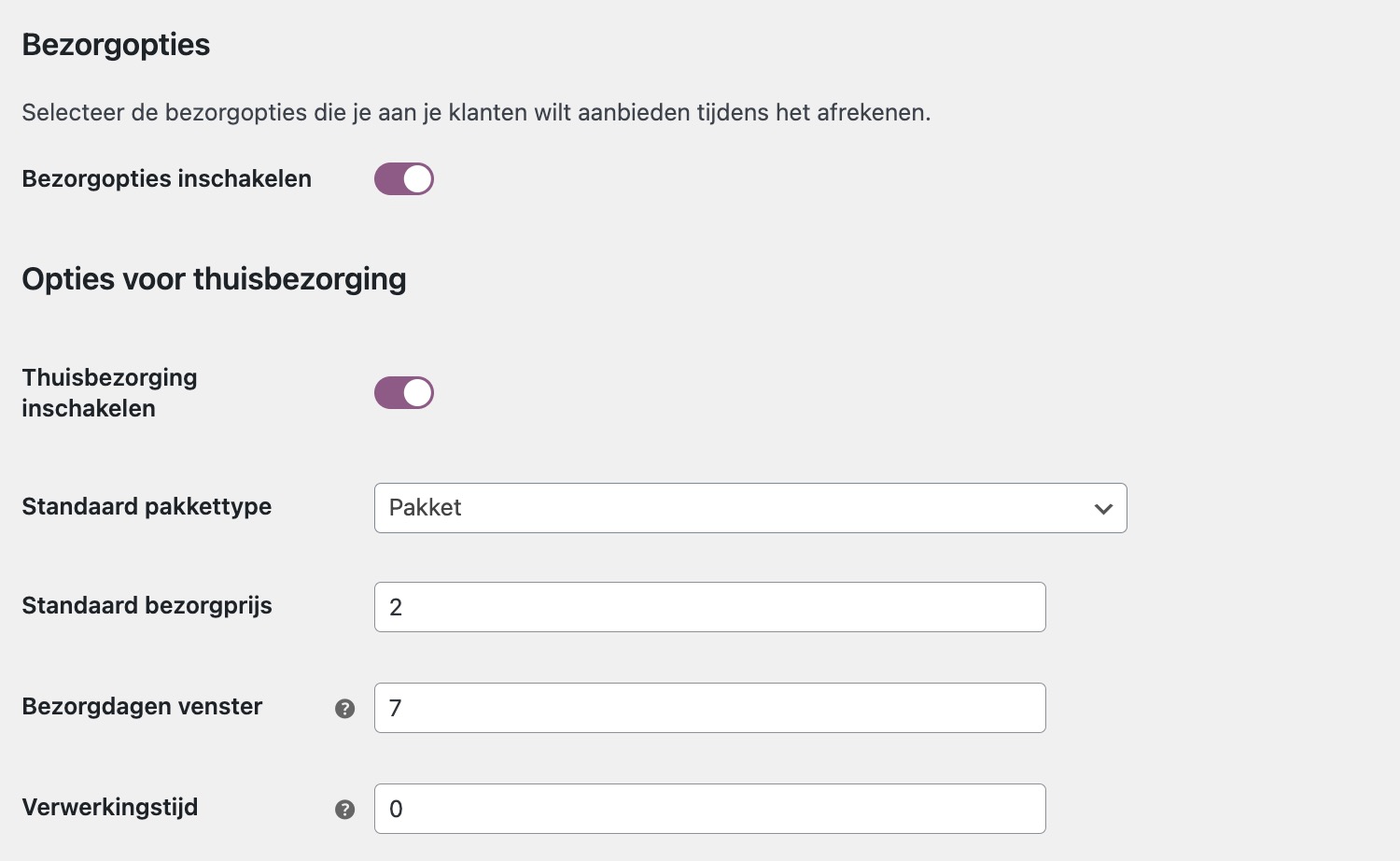The width and height of the screenshot is (1400, 861).
Task: Click the Thuisbezorging inschakelen label
Action: (109, 392)
